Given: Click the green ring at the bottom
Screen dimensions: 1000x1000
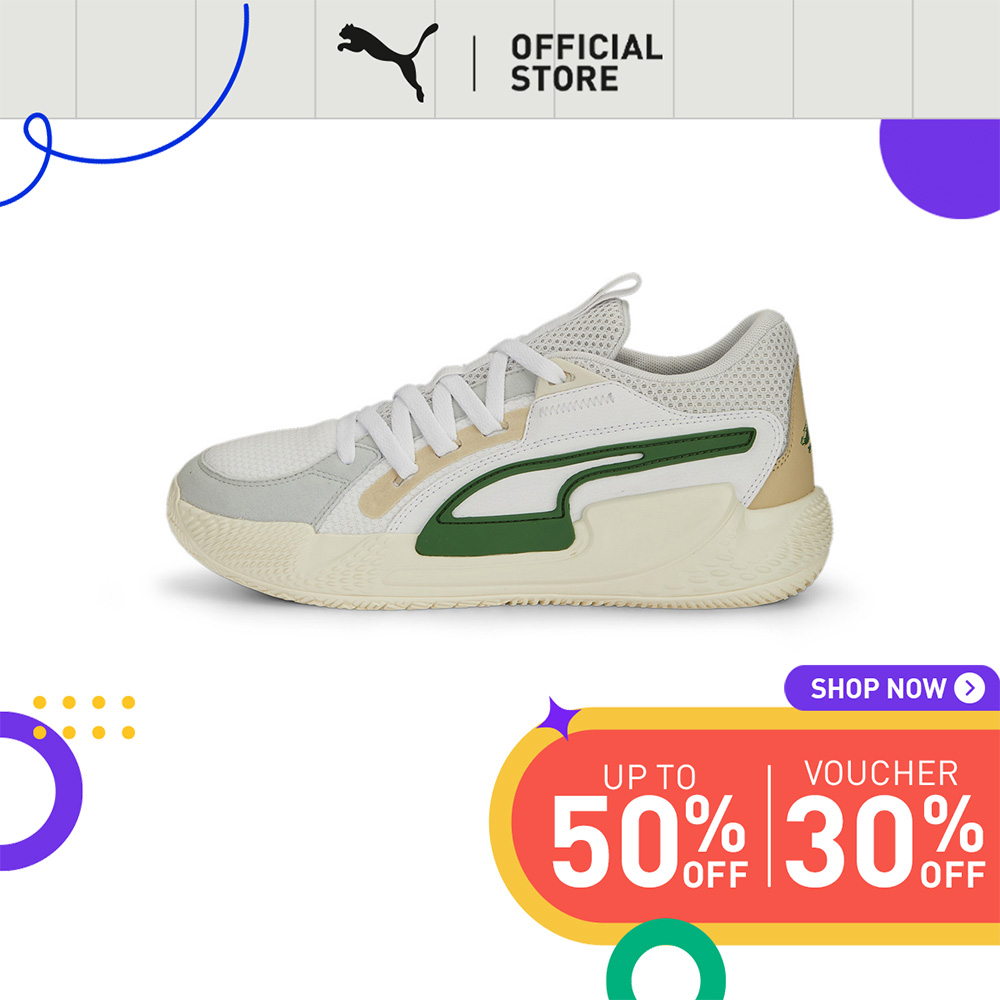Looking at the screenshot, I should click(665, 960).
